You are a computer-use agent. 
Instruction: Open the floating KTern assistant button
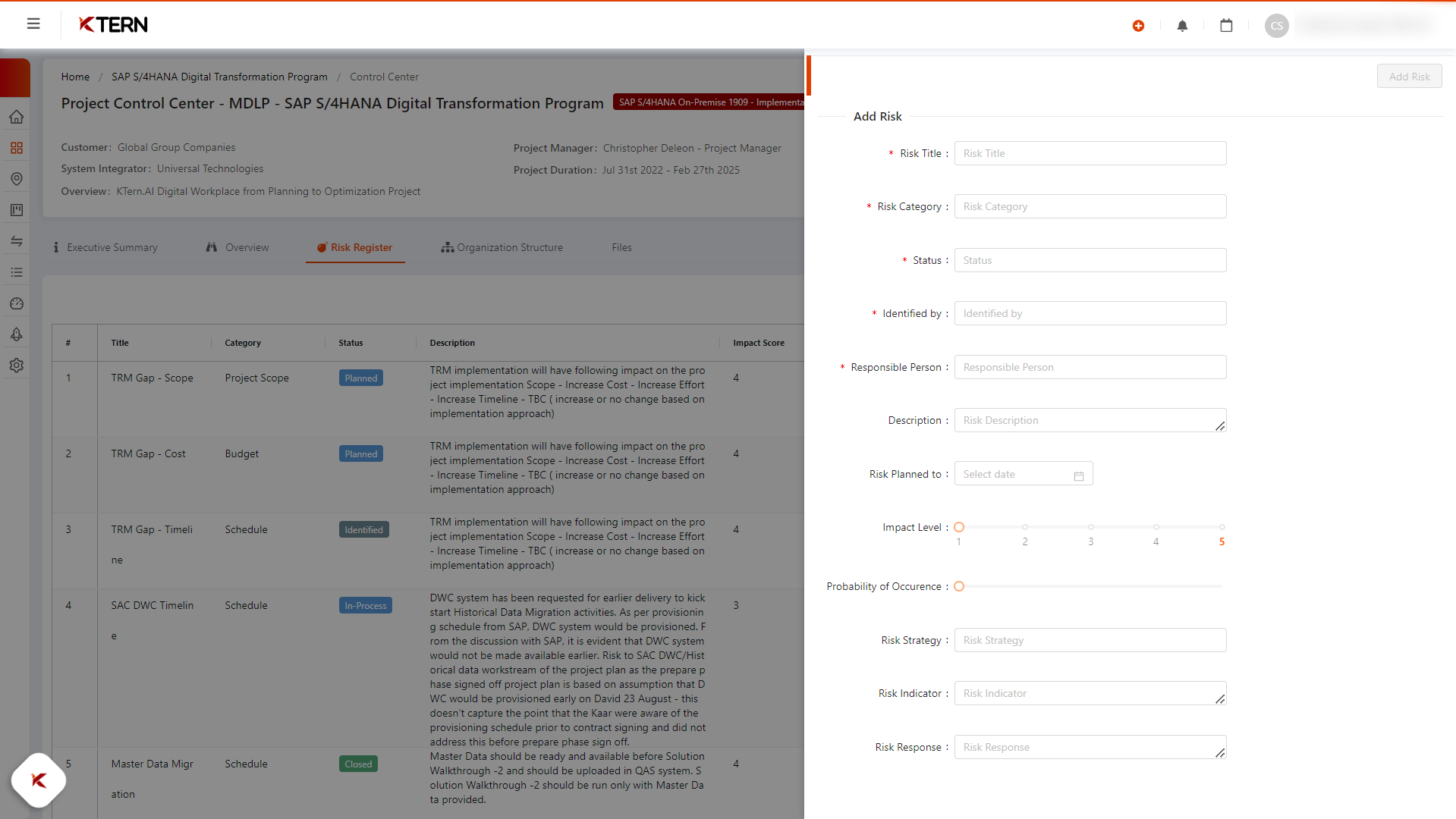tap(39, 780)
